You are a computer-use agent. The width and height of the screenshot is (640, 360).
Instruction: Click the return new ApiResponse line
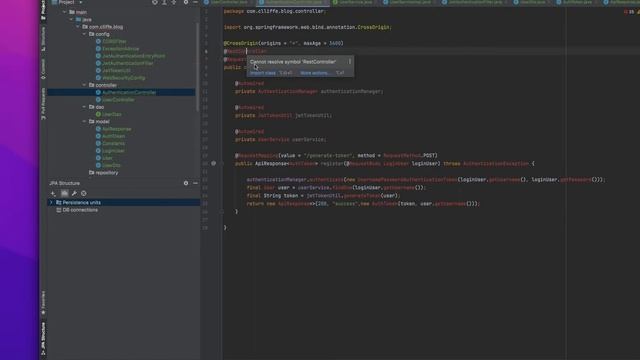pos(363,204)
